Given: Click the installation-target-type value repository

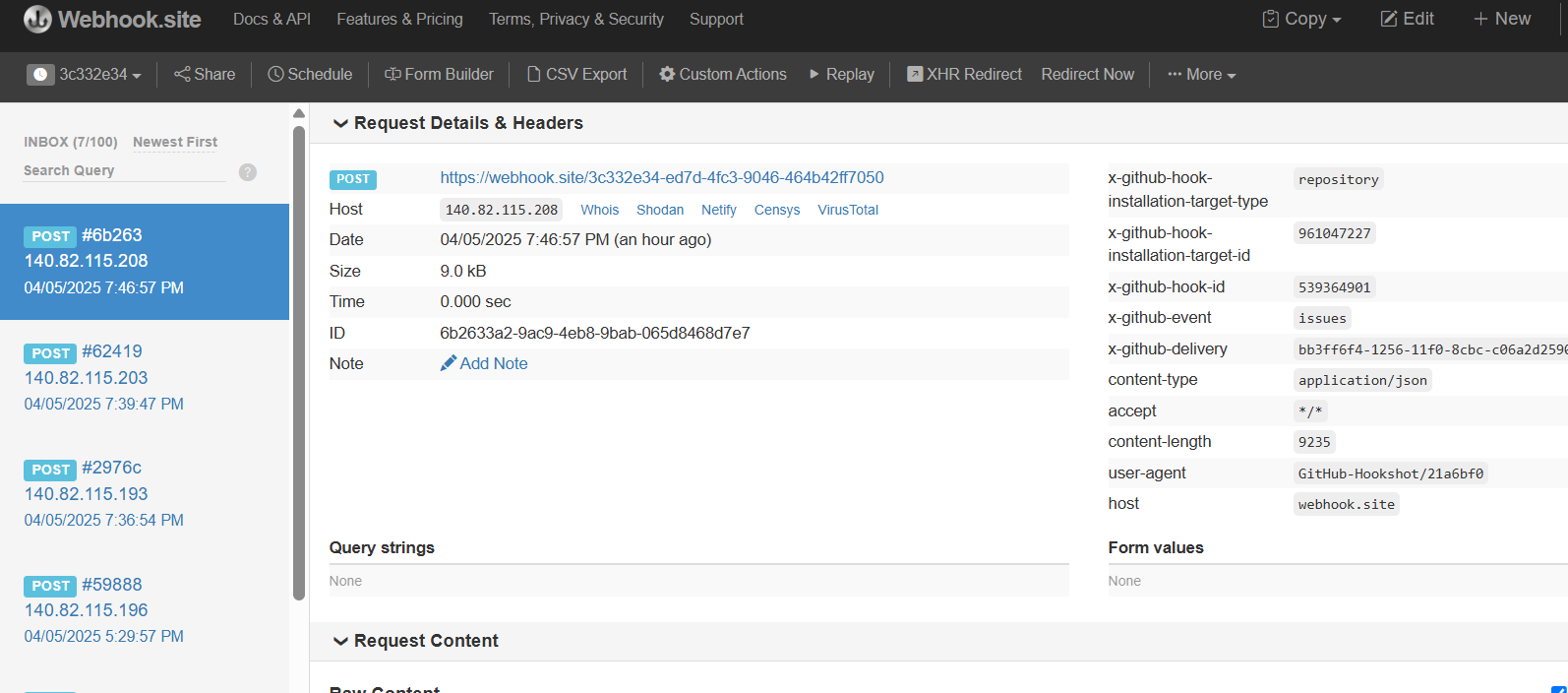Looking at the screenshot, I should tap(1339, 179).
